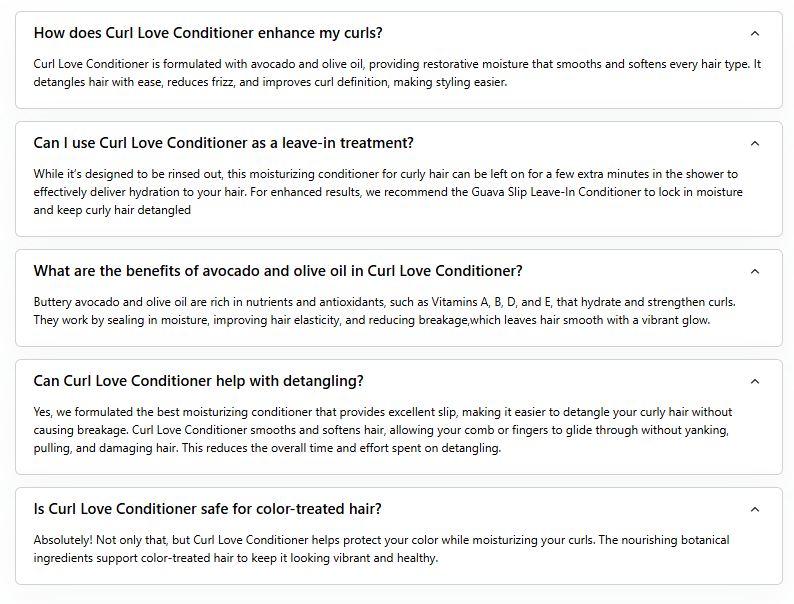This screenshot has height=604, width=794.
Task: Collapse the curl enhancement FAQ using its chevron
Action: (755, 33)
